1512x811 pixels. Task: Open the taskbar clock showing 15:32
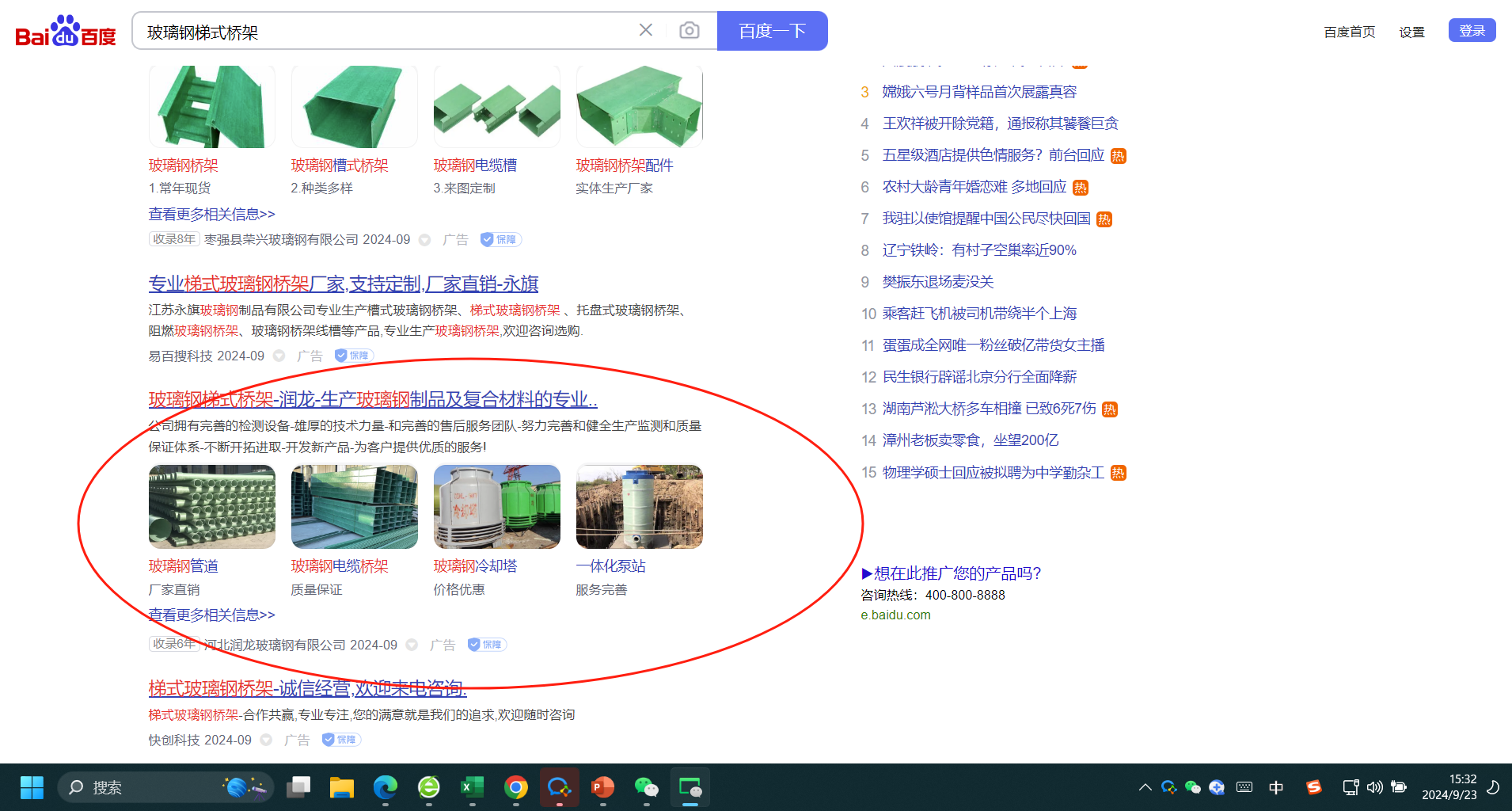[1449, 787]
